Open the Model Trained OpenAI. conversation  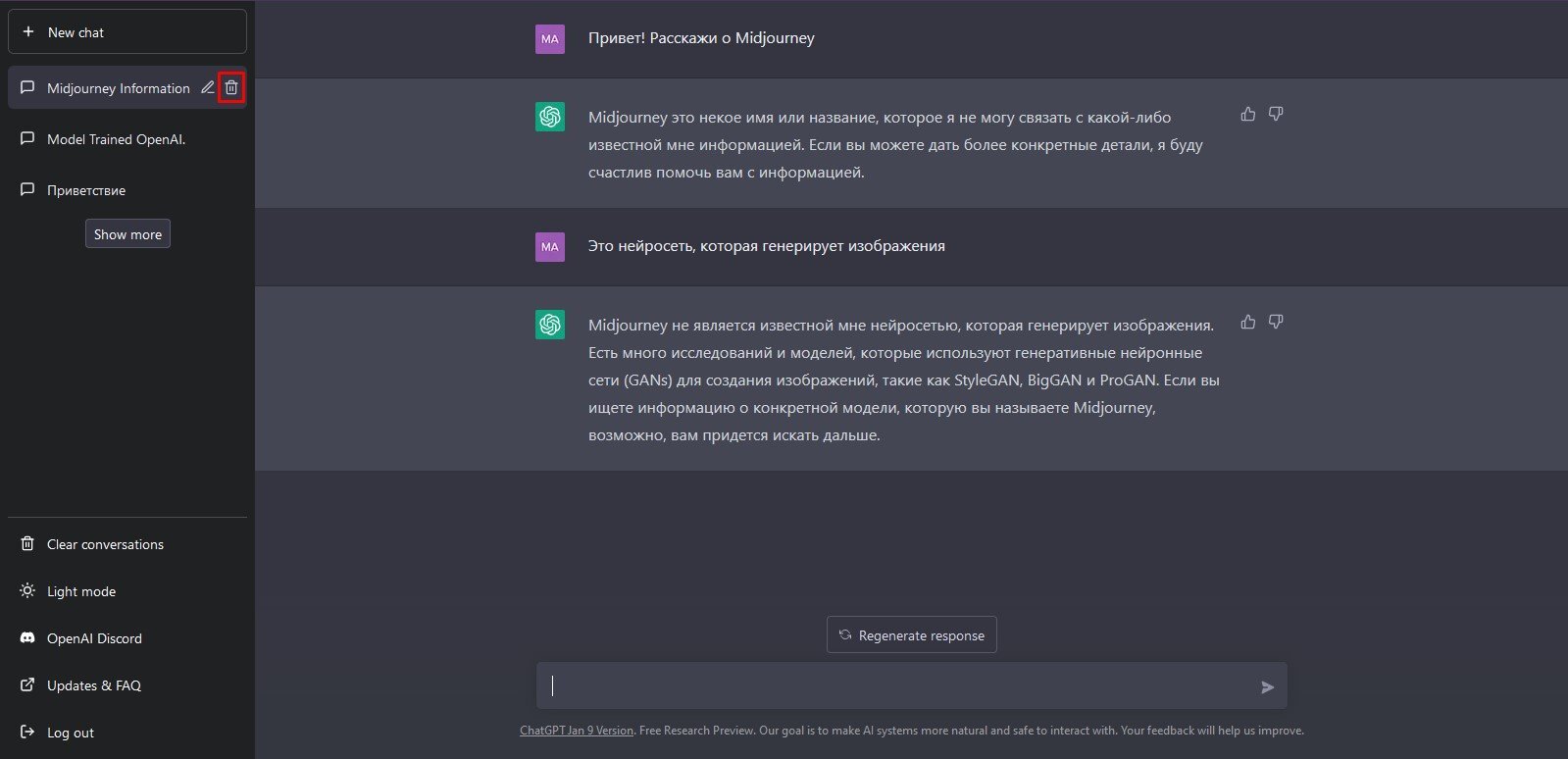tap(127, 138)
